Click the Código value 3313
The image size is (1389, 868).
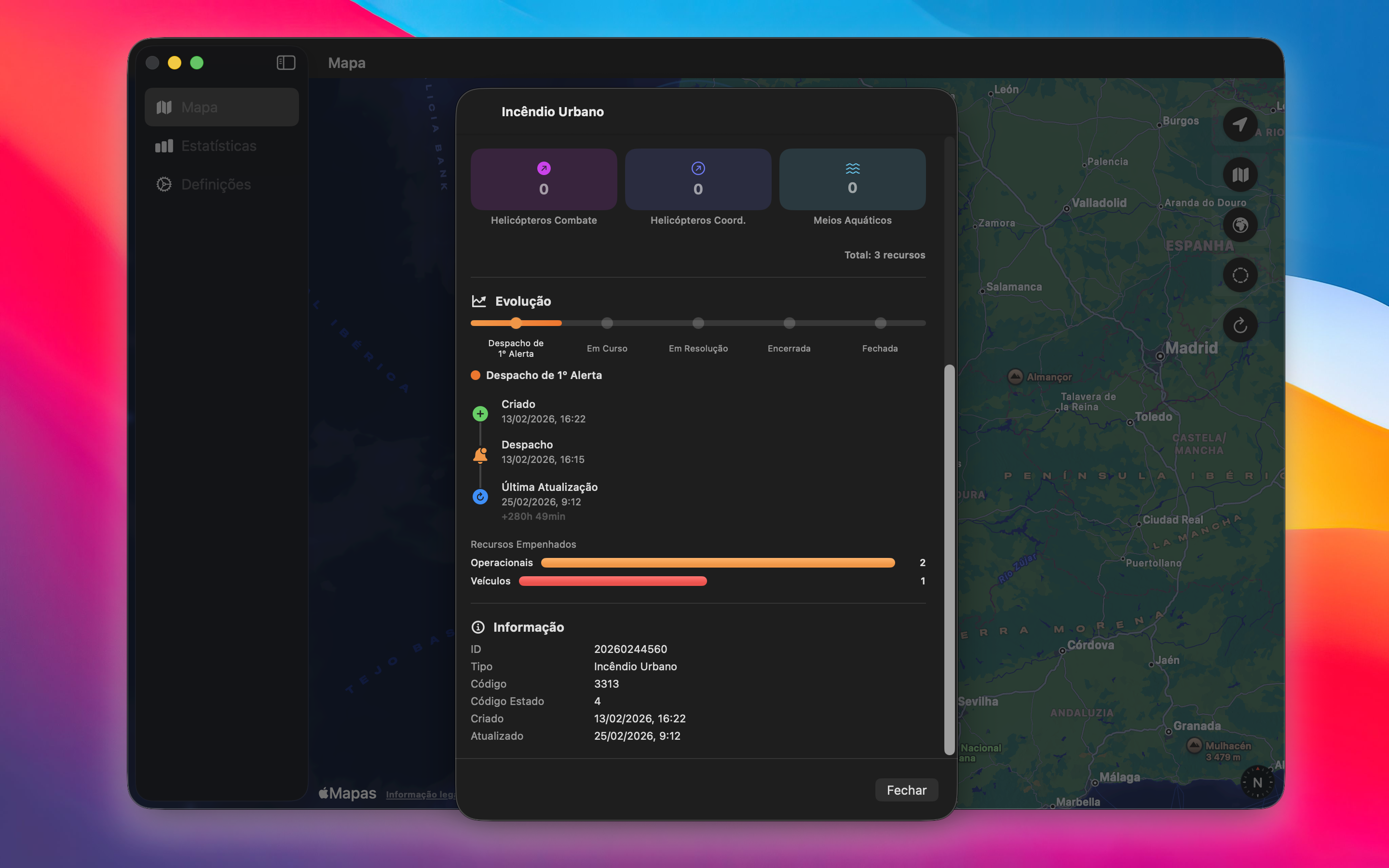pos(606,684)
